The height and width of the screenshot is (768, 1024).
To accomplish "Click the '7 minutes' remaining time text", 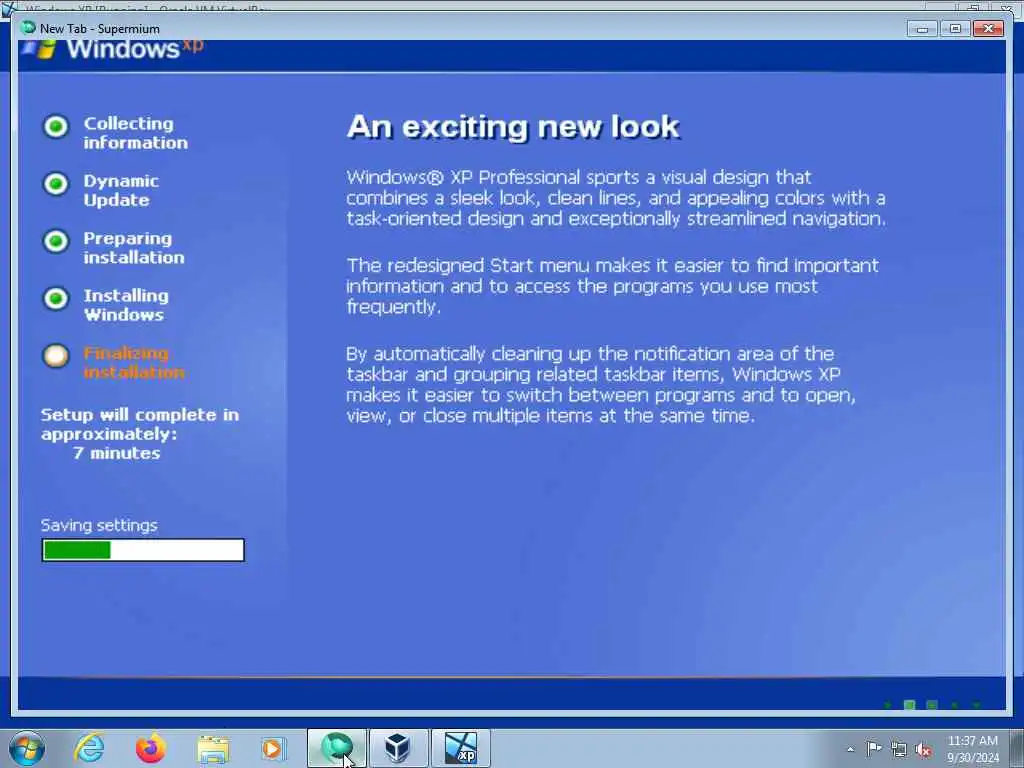I will point(117,453).
